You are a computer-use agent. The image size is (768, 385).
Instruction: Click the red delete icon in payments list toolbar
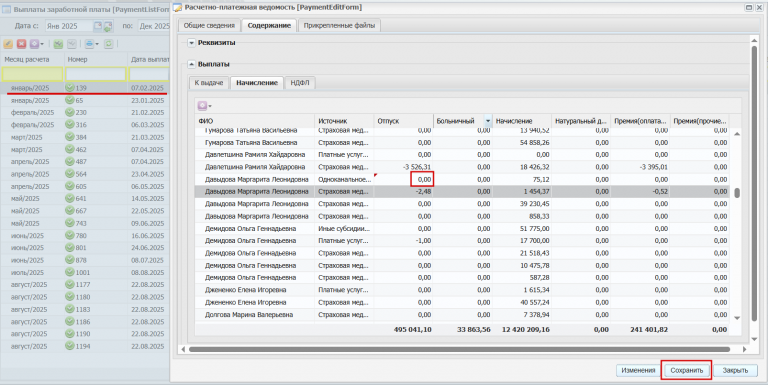click(21, 44)
